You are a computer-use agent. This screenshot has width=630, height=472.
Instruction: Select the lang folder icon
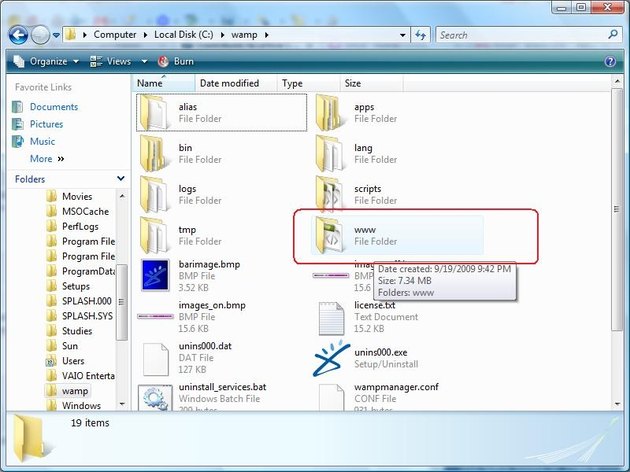pyautogui.click(x=329, y=154)
